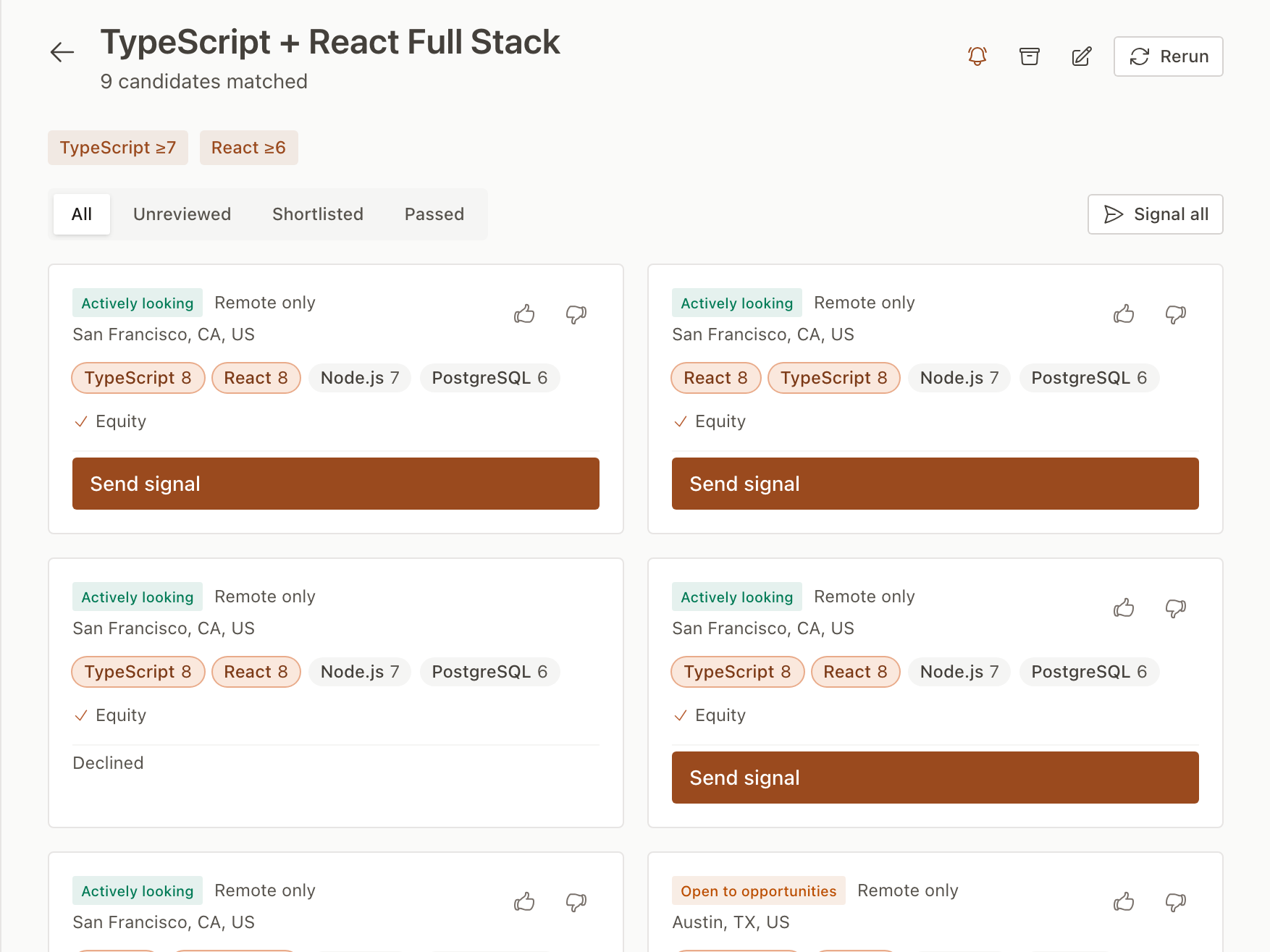
Task: Thumbs down the Austin, TX candidate
Action: [x=1176, y=902]
